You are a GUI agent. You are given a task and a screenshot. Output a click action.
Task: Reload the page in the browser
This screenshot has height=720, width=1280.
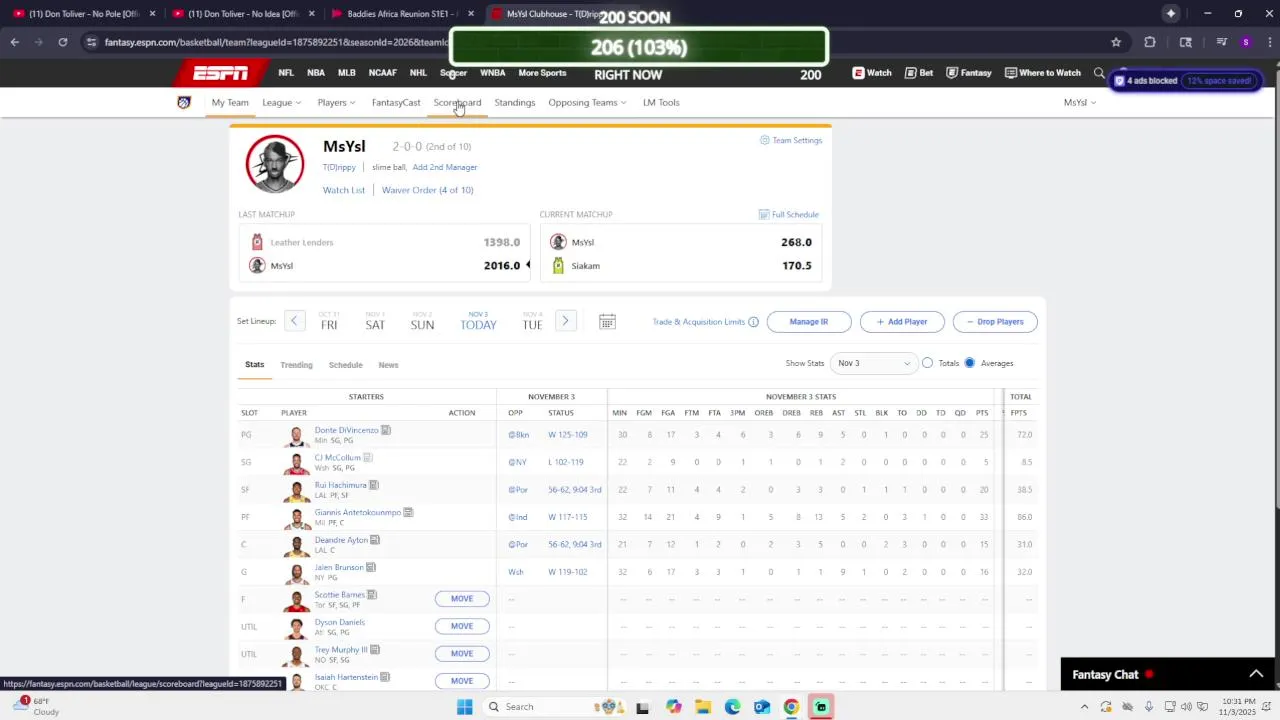(x=62, y=42)
